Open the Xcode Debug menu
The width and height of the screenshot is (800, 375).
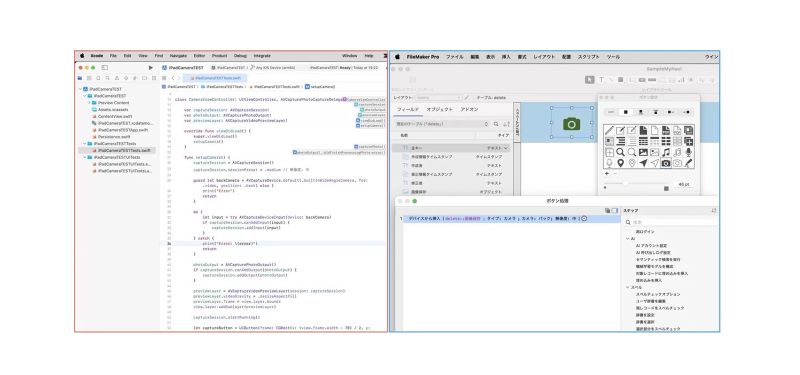pyautogui.click(x=240, y=56)
